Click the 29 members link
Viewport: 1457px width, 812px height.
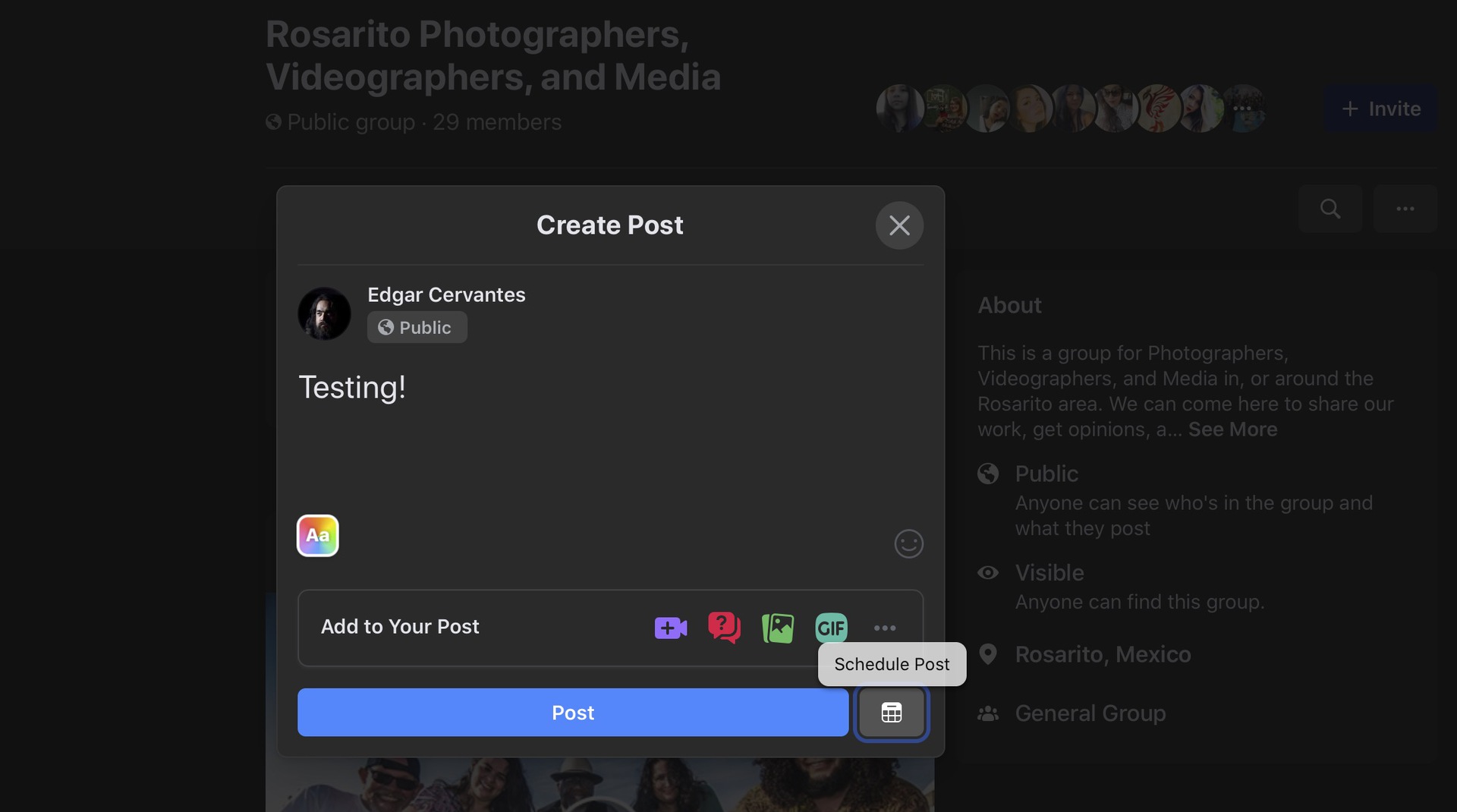click(497, 122)
